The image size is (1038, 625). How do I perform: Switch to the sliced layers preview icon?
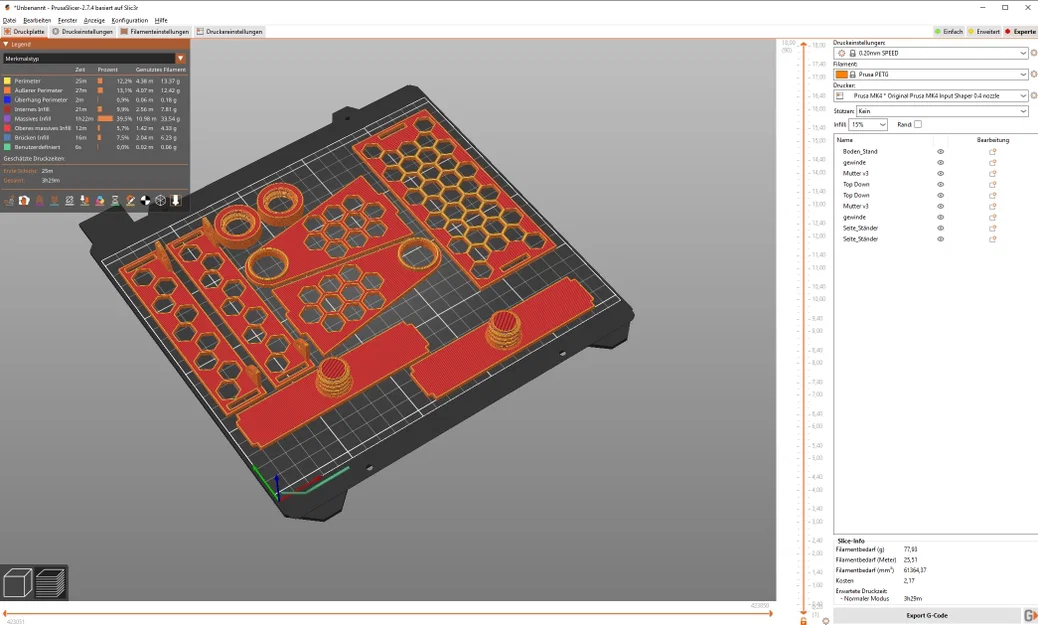(50, 583)
